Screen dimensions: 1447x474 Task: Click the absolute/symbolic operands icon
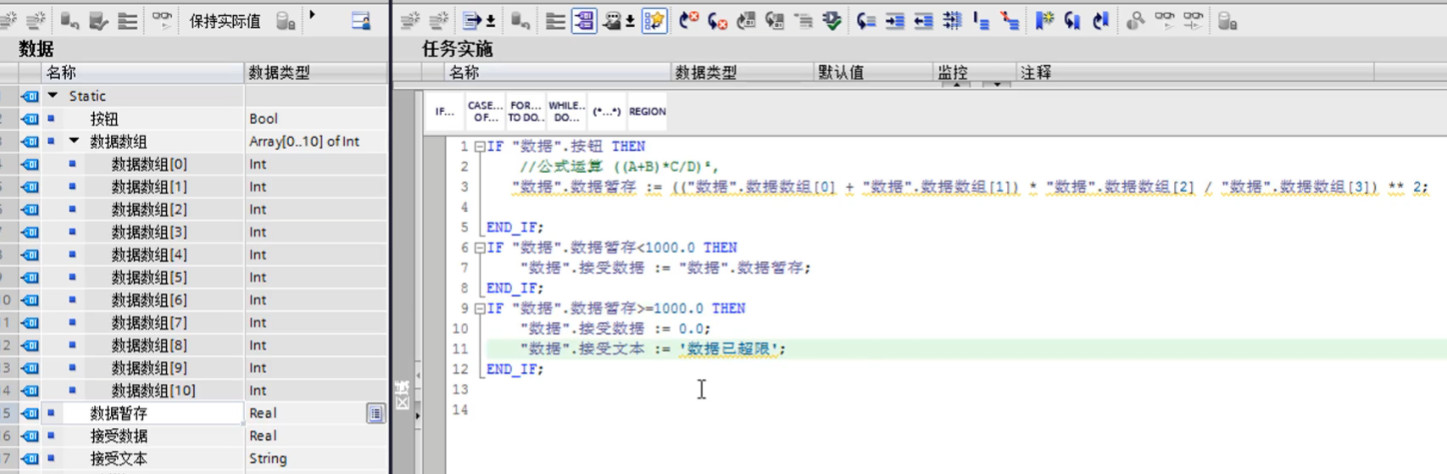pyautogui.click(x=613, y=20)
